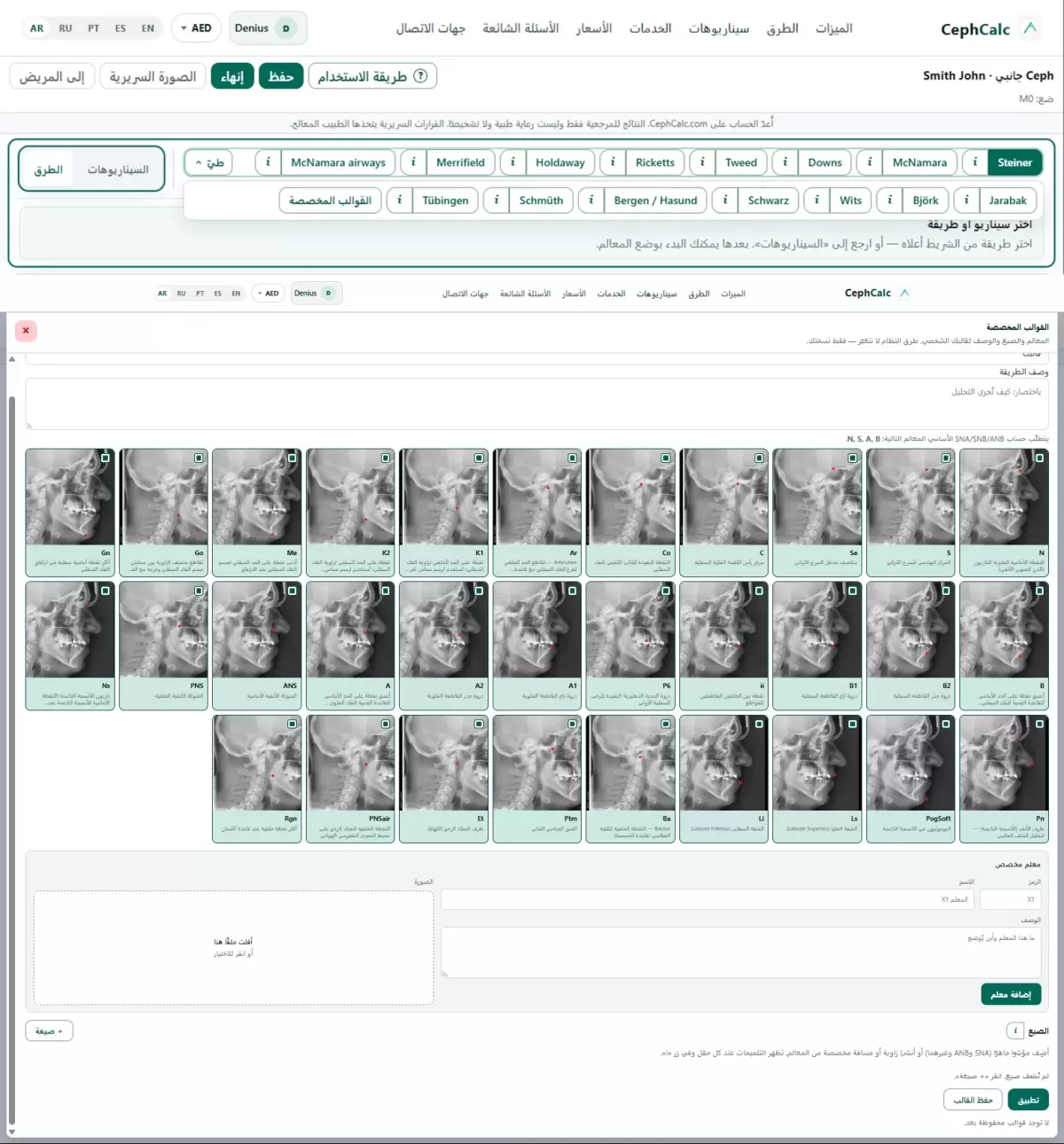Open الميزات in top navigation
This screenshot has width=1064, height=1144.
pyautogui.click(x=834, y=28)
